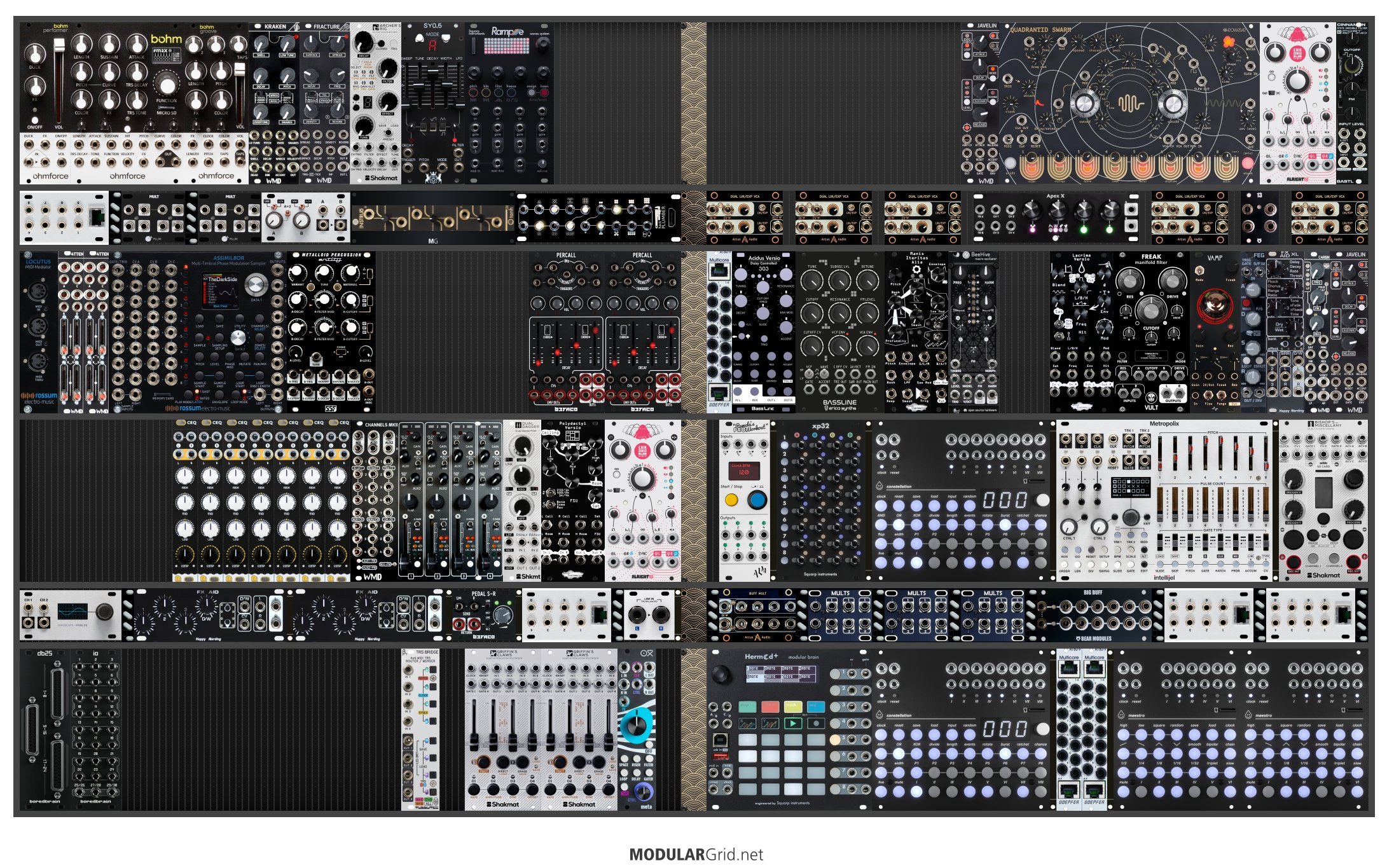Image resolution: width=1394 pixels, height=868 pixels.
Task: Click the SUSTAIN knob on bohm
Action: 109,44
